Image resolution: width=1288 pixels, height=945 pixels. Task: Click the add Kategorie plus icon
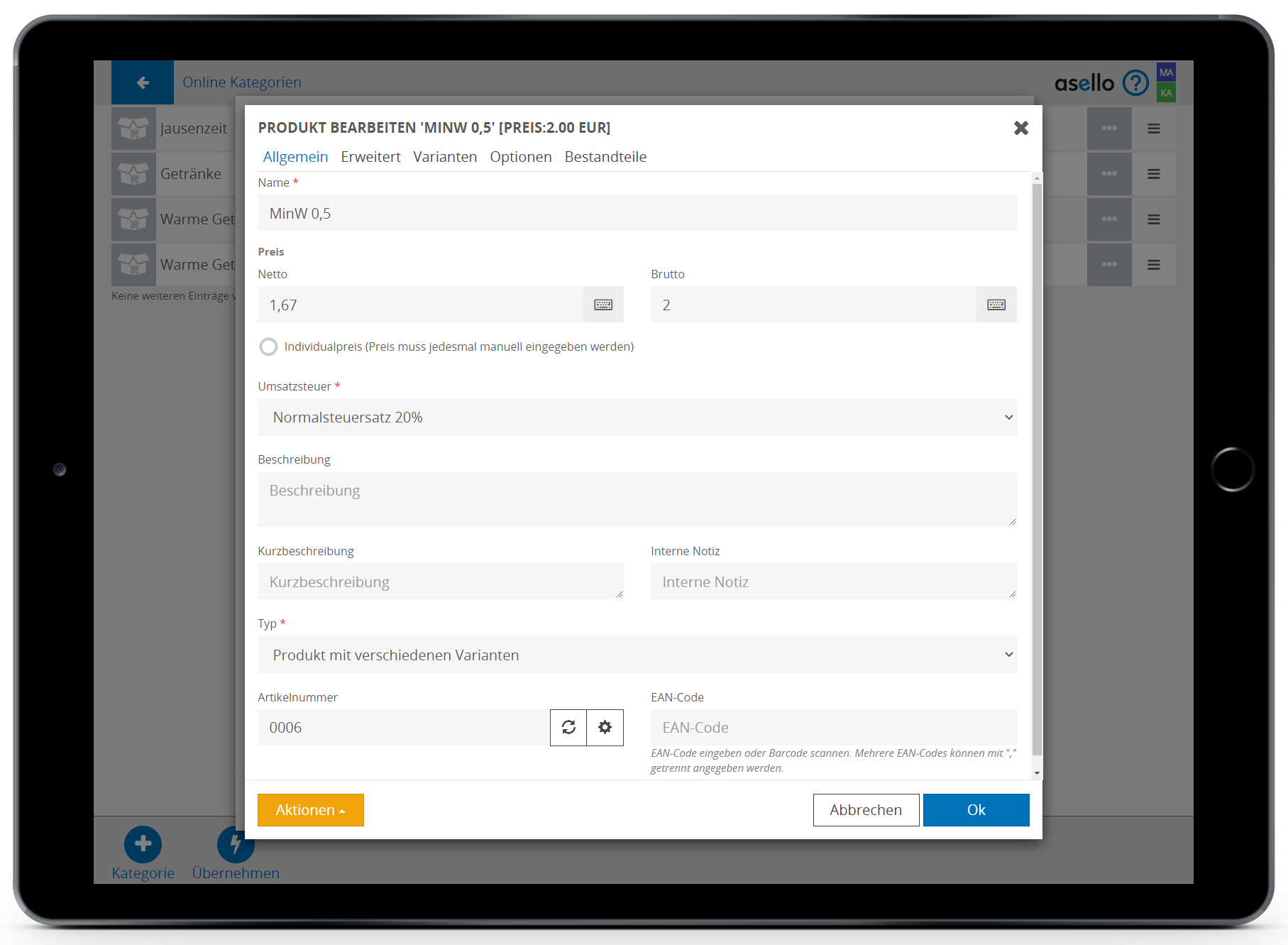(143, 843)
